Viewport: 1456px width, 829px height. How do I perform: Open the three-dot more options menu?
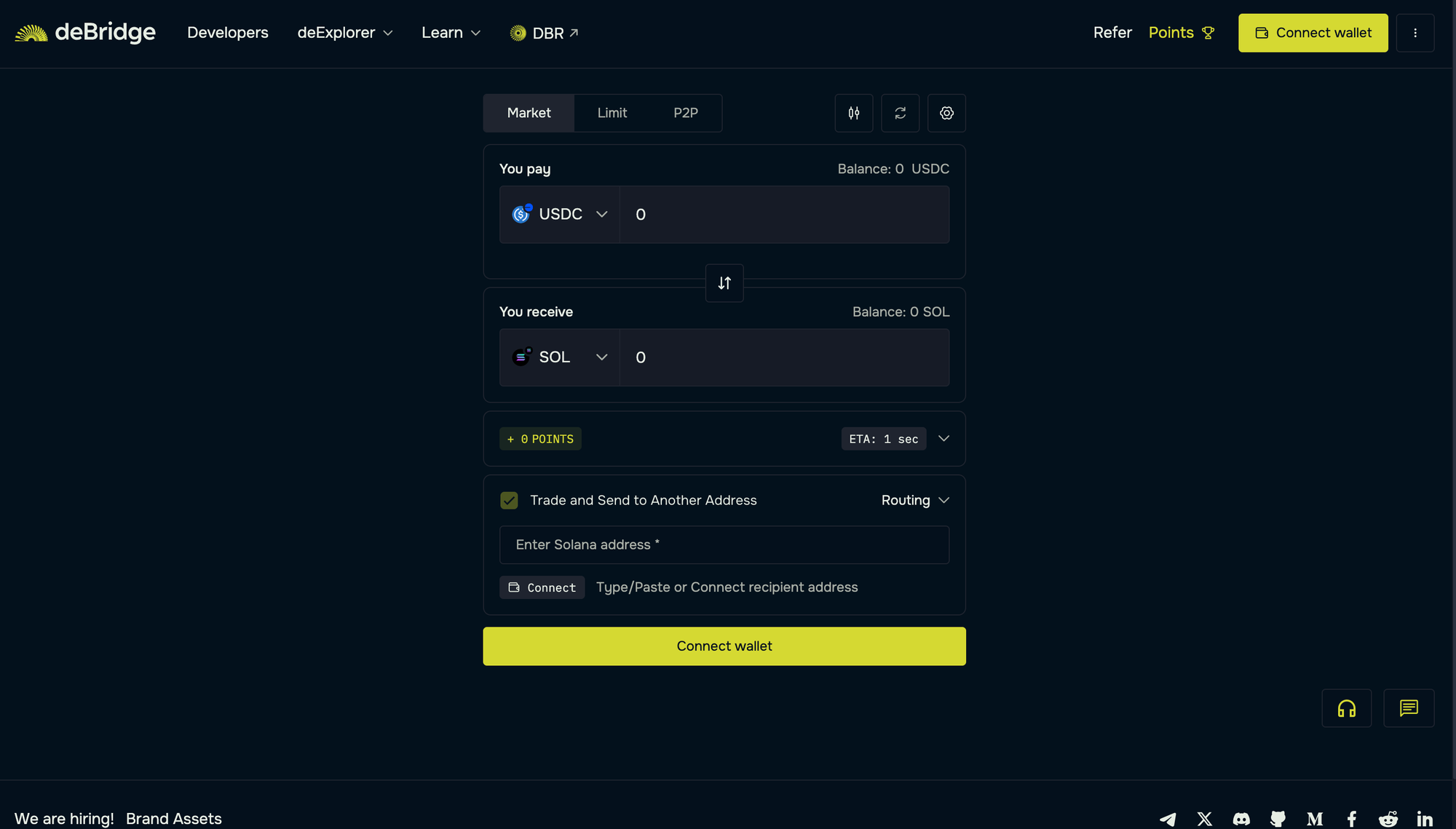(1415, 33)
